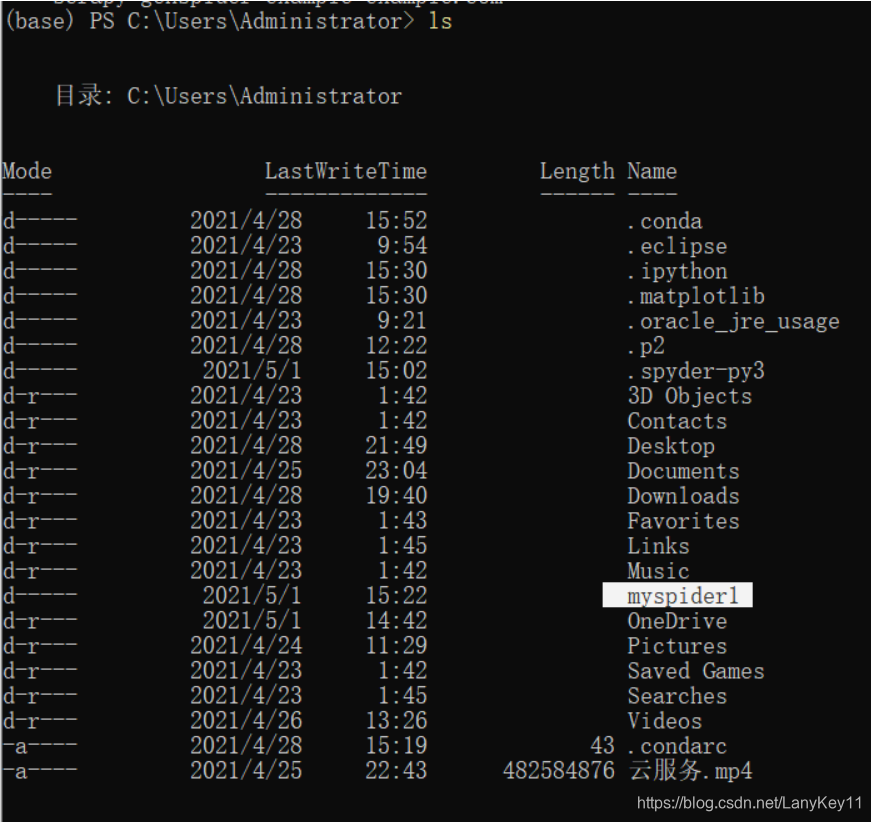Click the 9:54 time of .eclipse

point(402,246)
